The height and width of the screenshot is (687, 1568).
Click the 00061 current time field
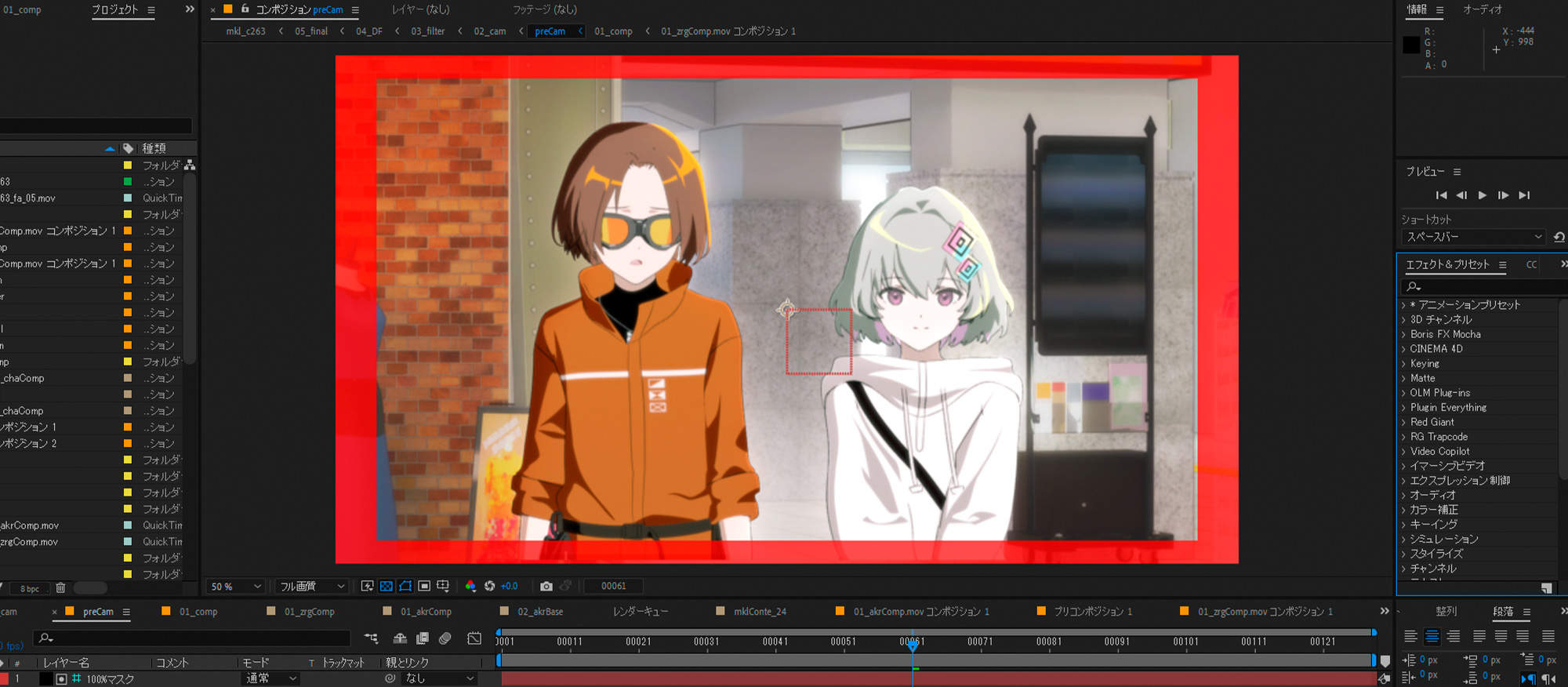click(x=614, y=586)
